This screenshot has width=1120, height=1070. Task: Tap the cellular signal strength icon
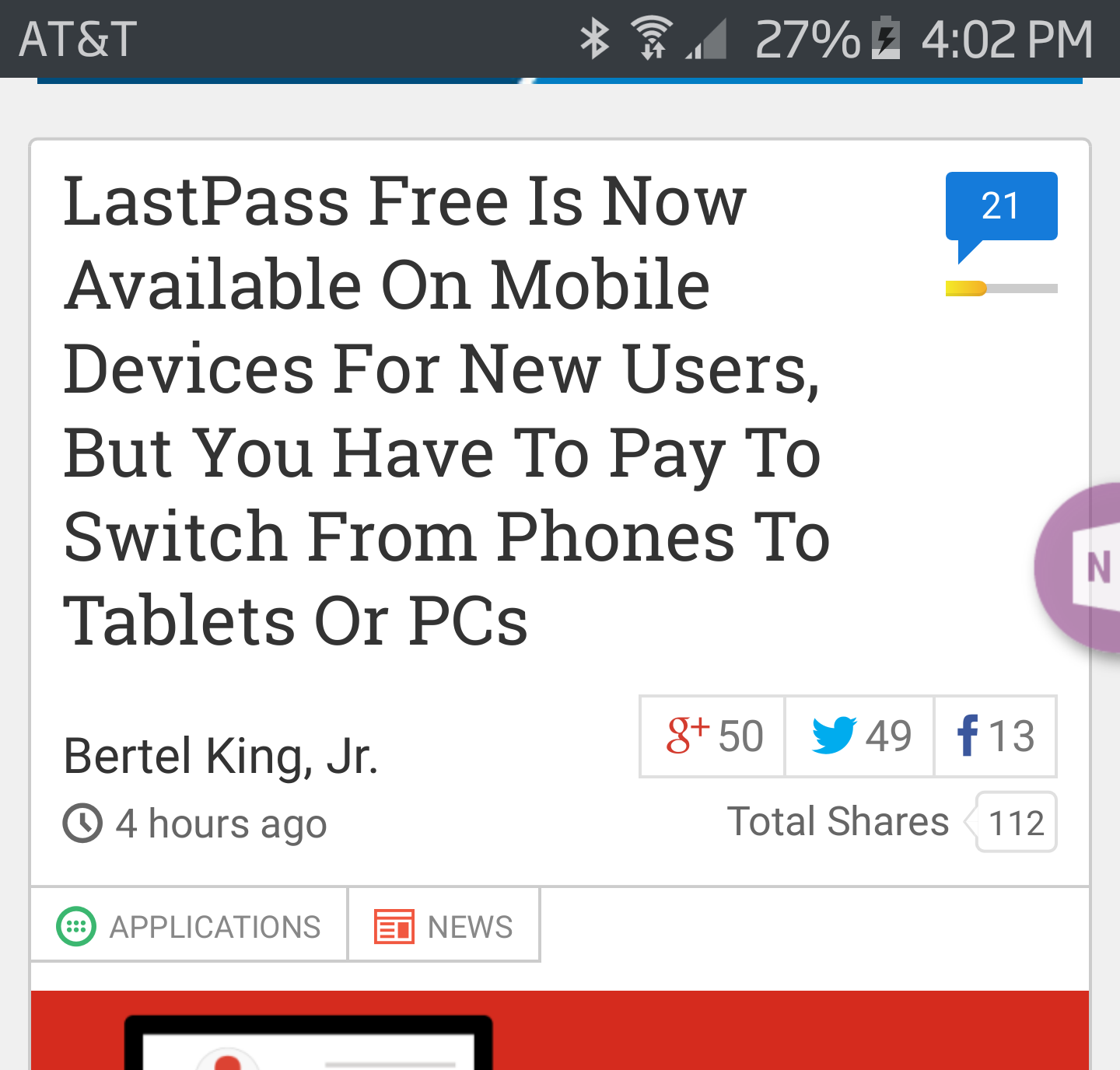click(x=706, y=40)
